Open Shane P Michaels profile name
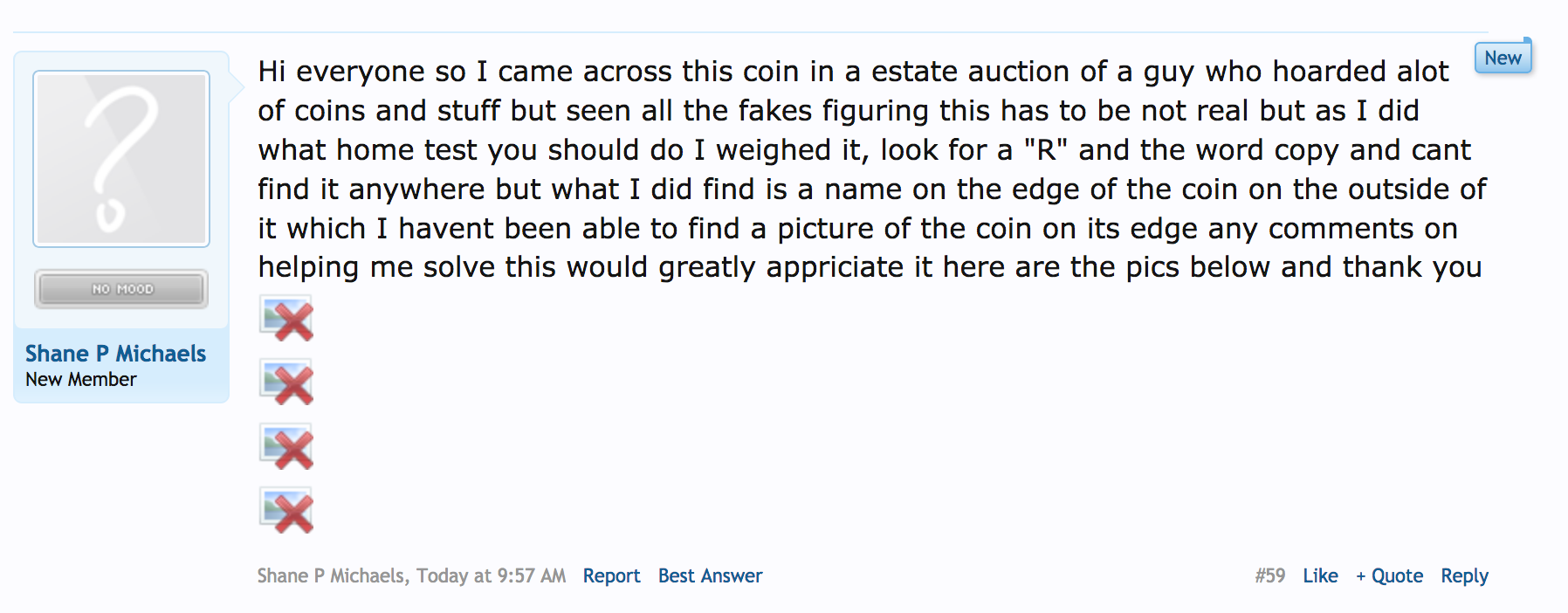The width and height of the screenshot is (1568, 613). (x=115, y=354)
